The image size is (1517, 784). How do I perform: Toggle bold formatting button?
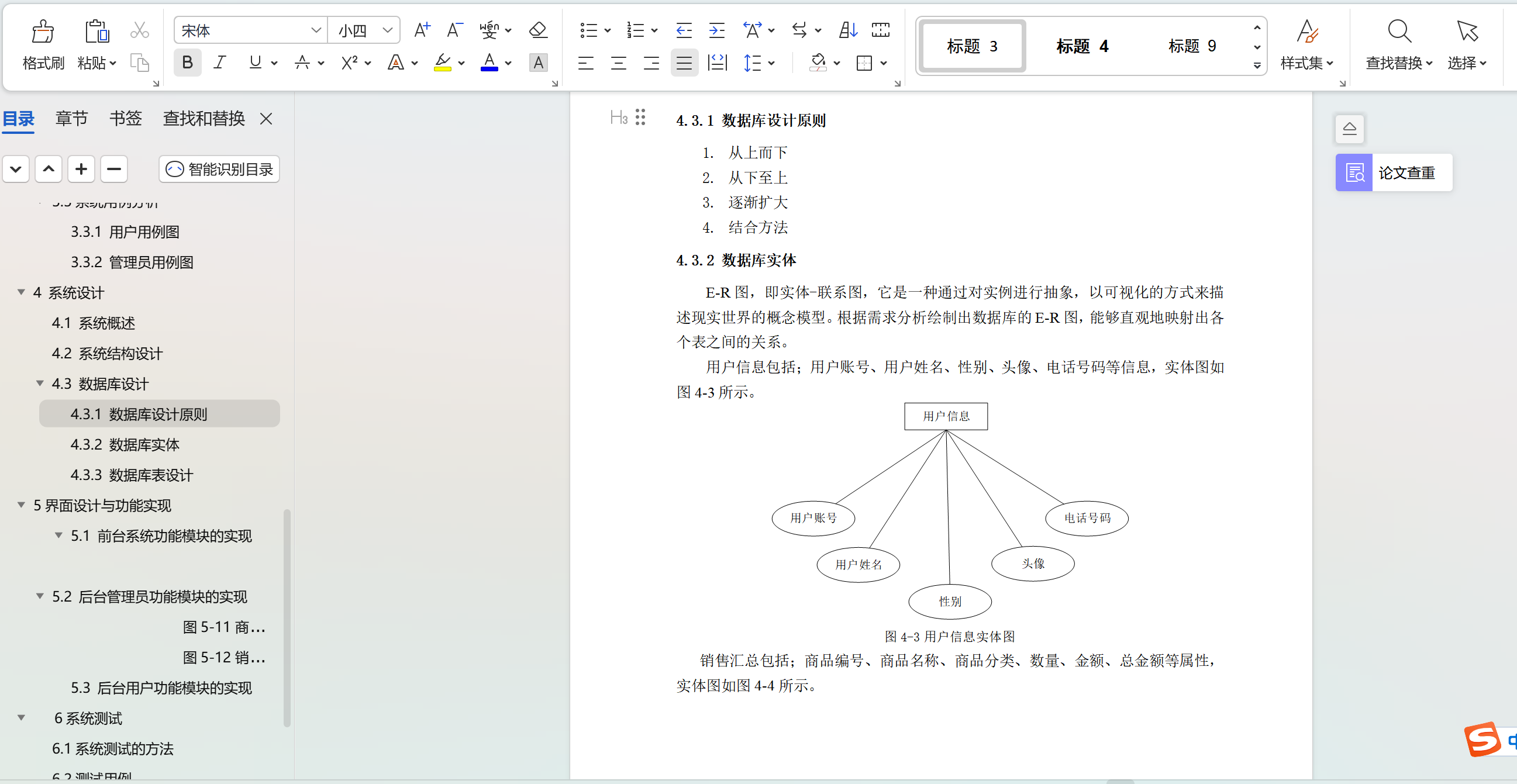(x=187, y=63)
